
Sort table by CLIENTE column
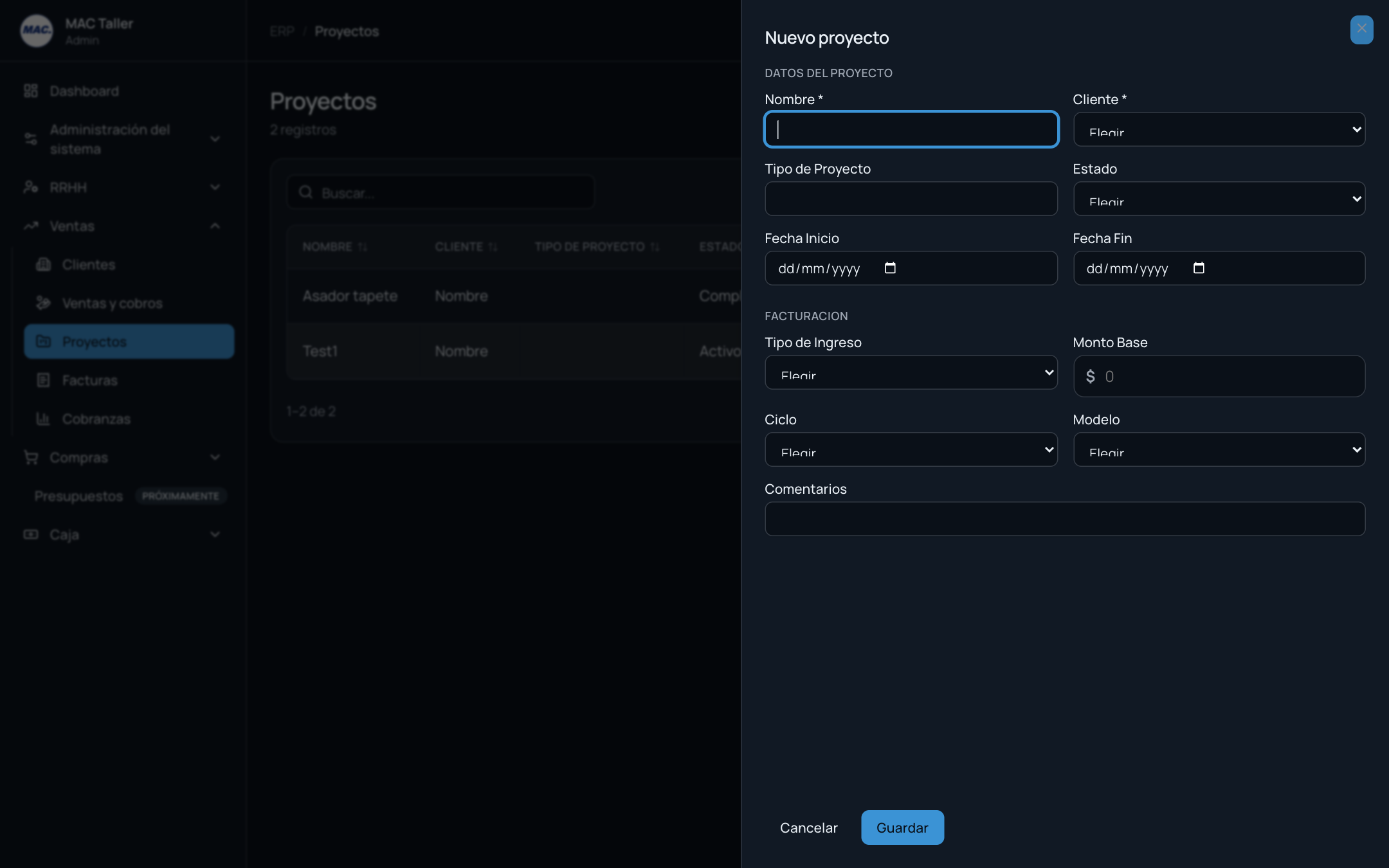tap(466, 247)
